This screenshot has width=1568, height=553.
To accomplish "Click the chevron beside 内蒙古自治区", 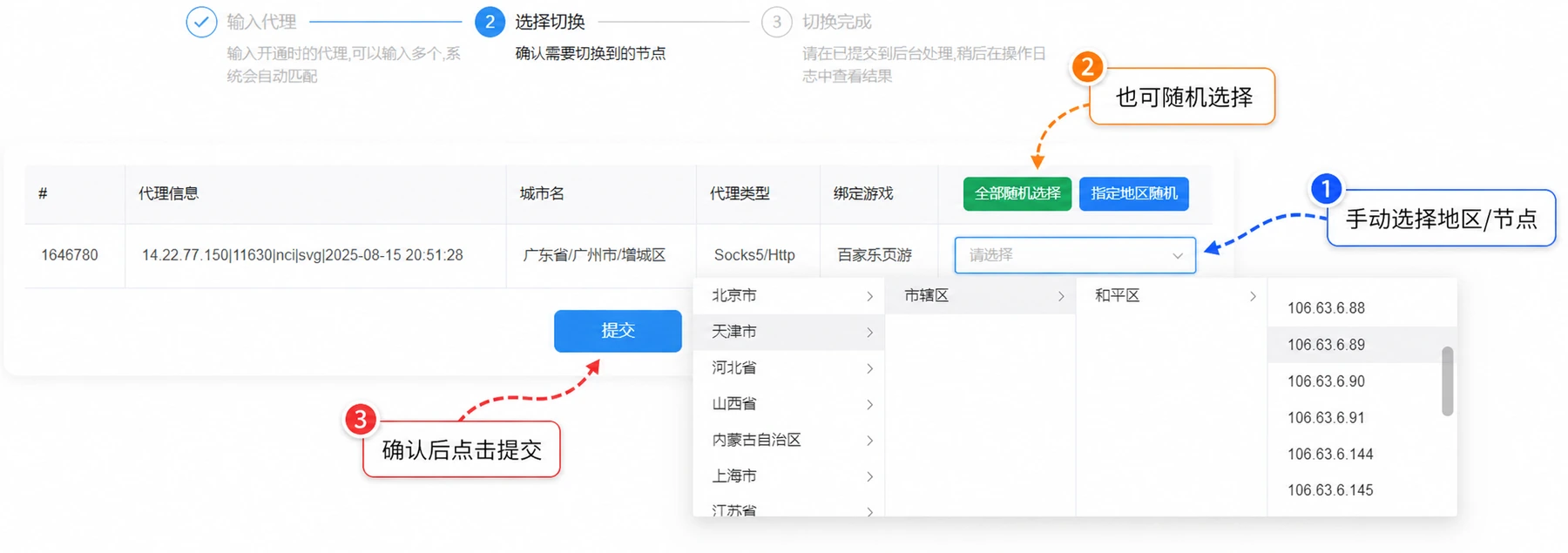I will [x=869, y=442].
